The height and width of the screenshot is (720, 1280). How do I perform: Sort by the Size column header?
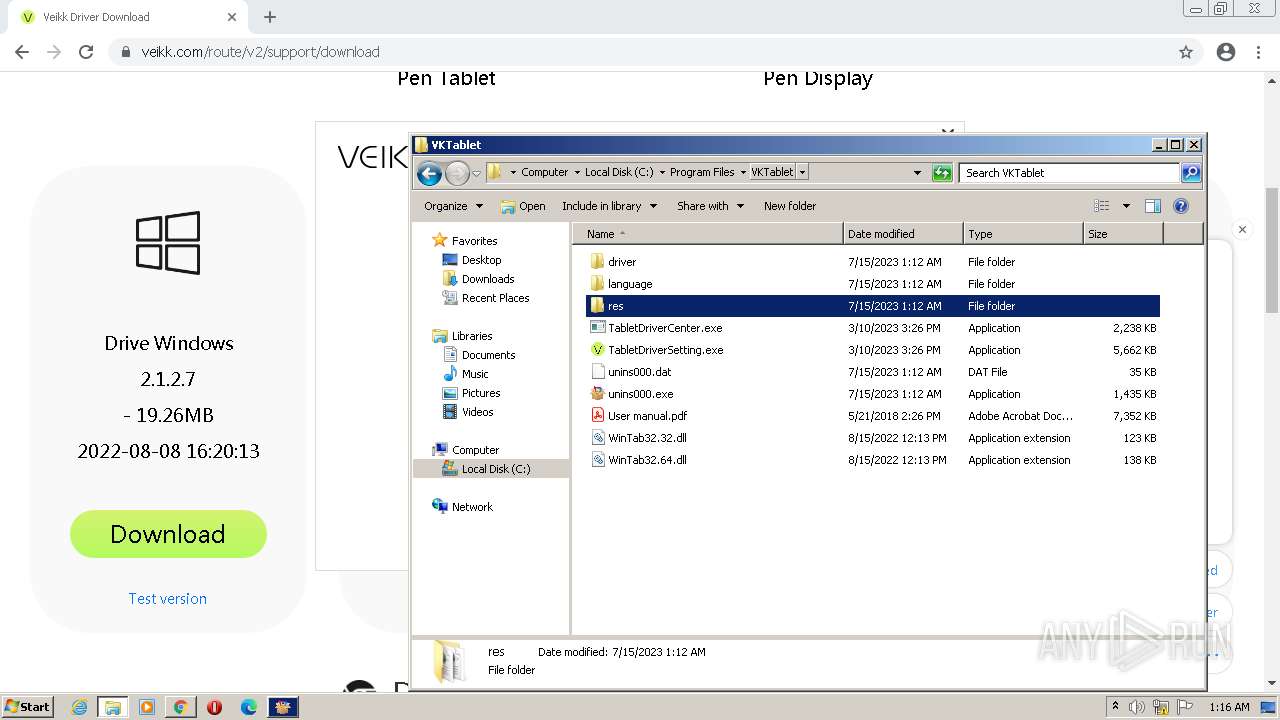point(1123,234)
